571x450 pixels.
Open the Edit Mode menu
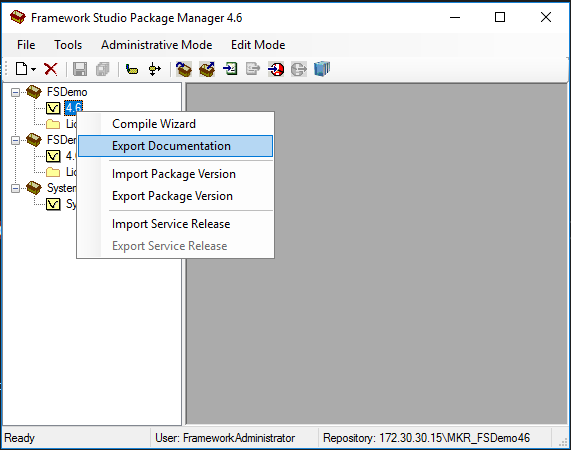click(x=258, y=45)
